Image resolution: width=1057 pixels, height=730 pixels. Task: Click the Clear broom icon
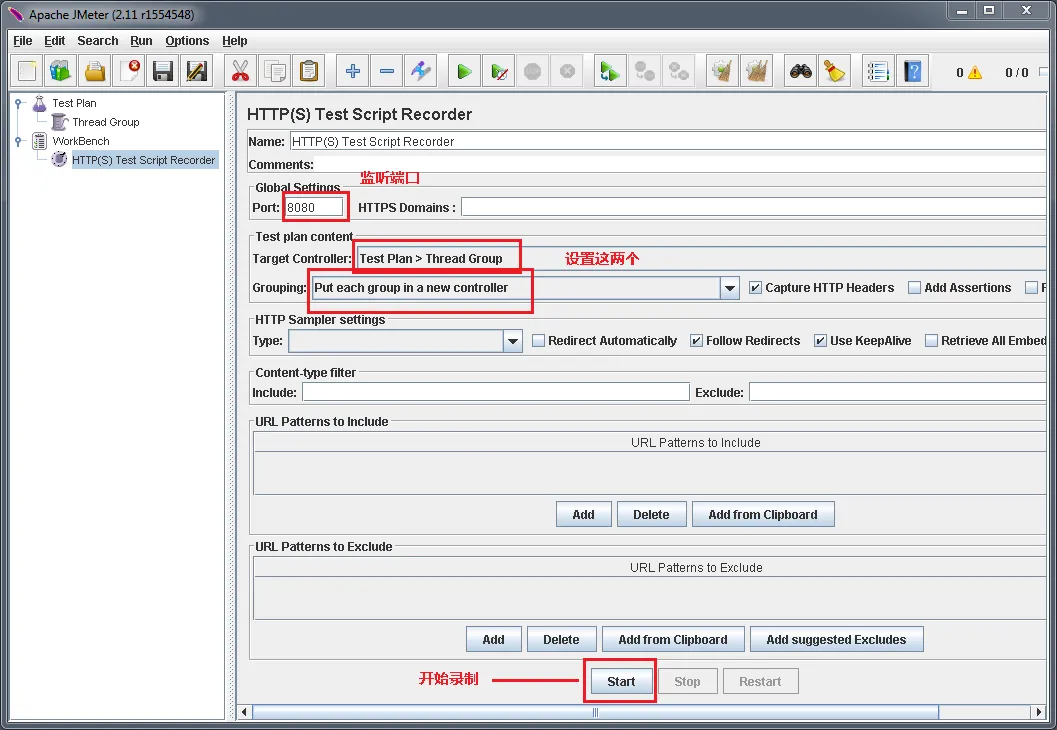835,71
